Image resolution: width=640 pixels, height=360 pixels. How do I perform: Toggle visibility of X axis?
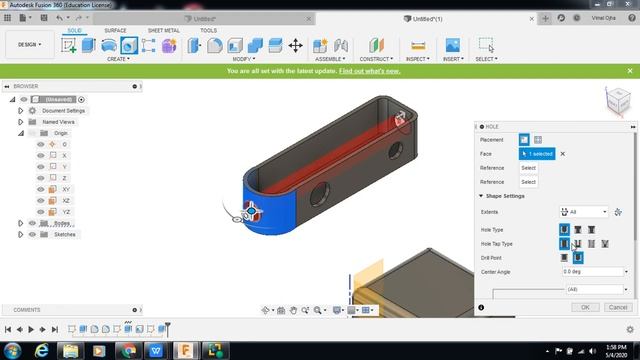point(40,156)
